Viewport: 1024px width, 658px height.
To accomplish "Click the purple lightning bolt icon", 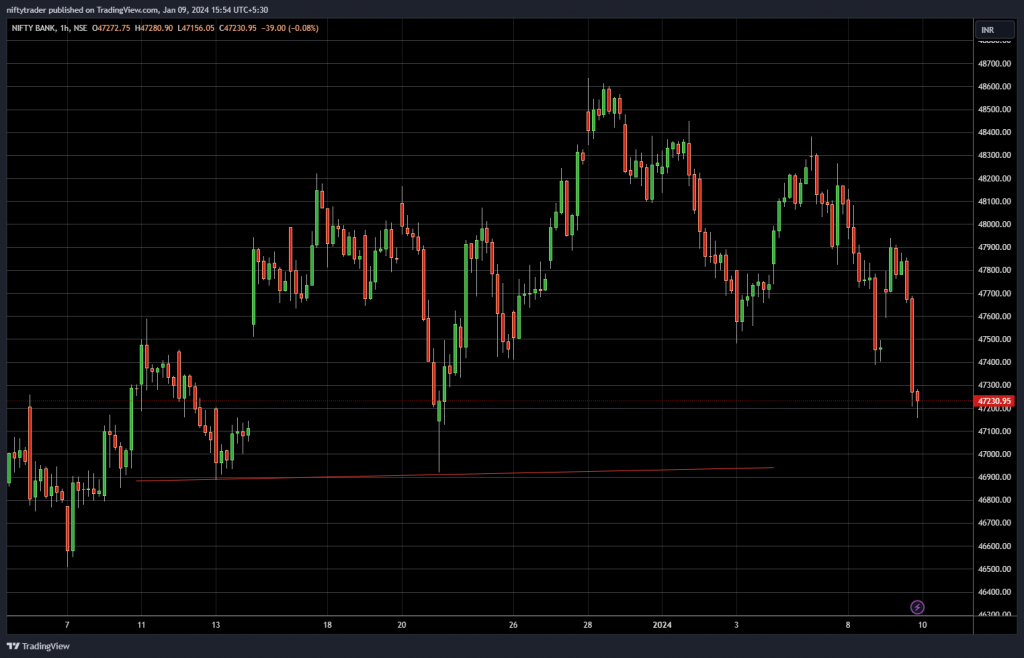I will tap(917, 608).
